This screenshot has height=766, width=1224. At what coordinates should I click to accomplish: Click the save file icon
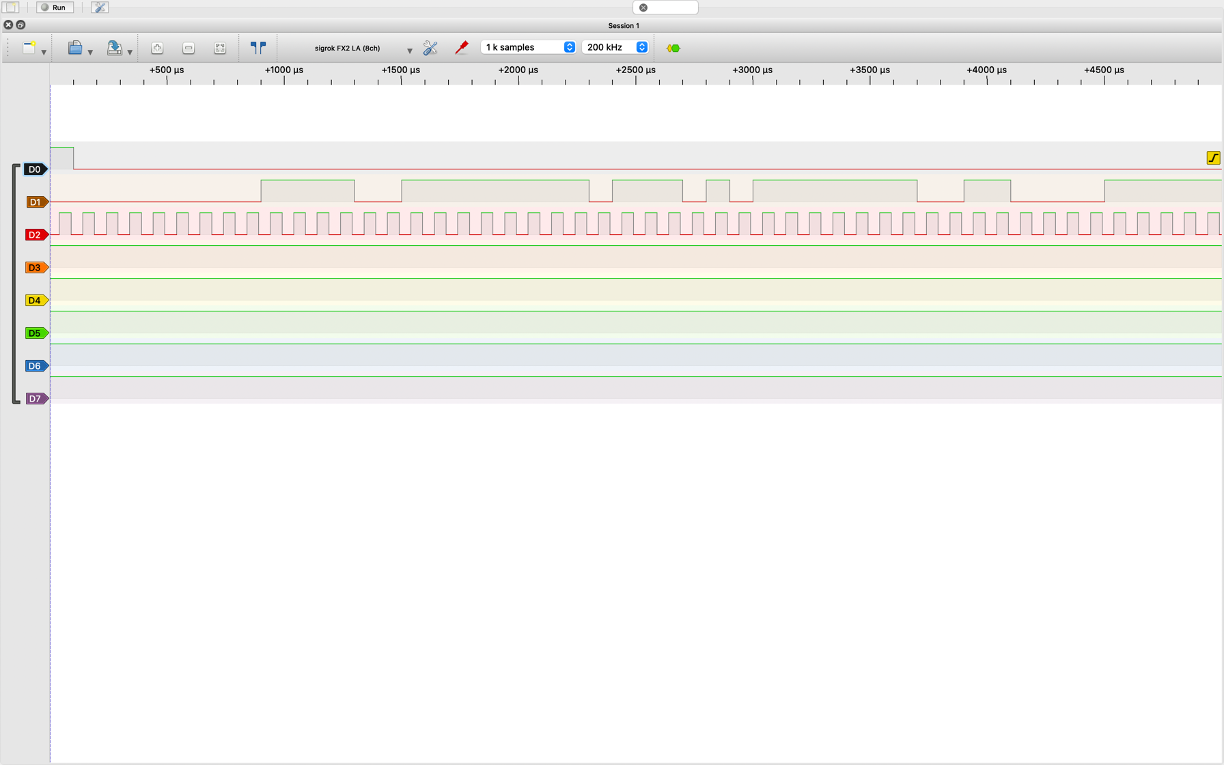click(114, 47)
